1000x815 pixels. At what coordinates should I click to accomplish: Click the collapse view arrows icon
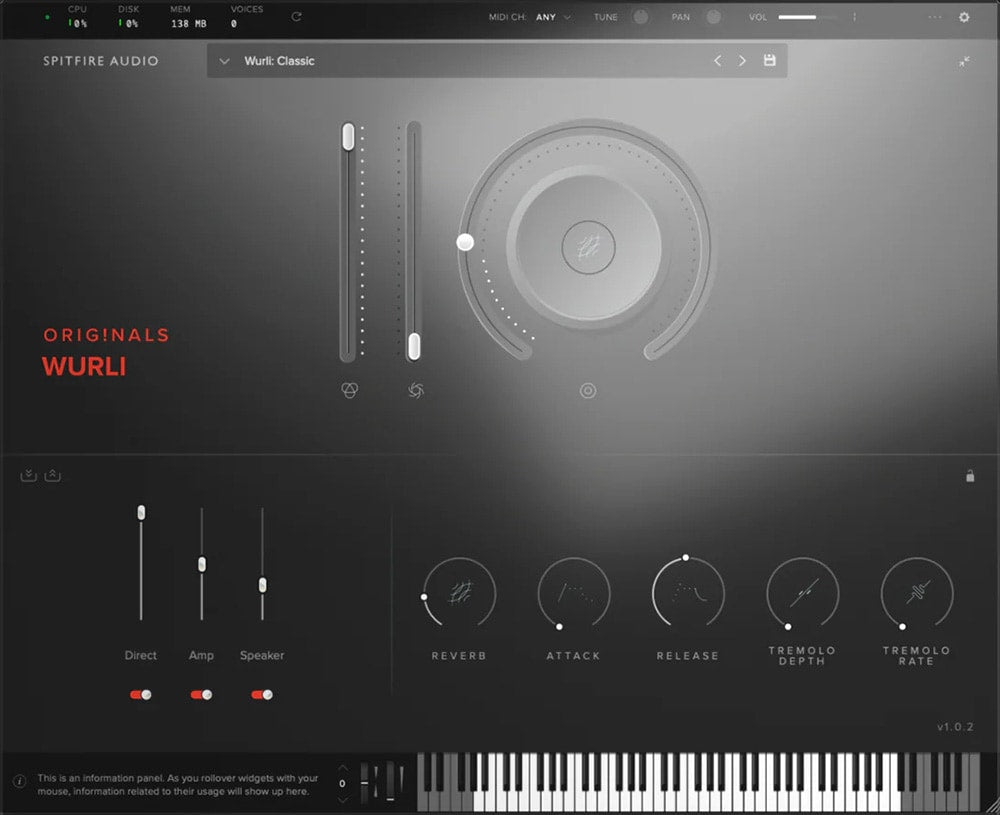[964, 61]
